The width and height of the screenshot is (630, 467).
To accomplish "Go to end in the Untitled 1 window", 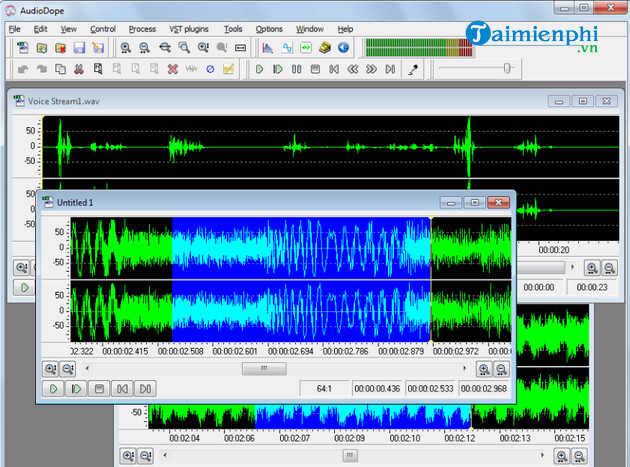I will pos(145,389).
